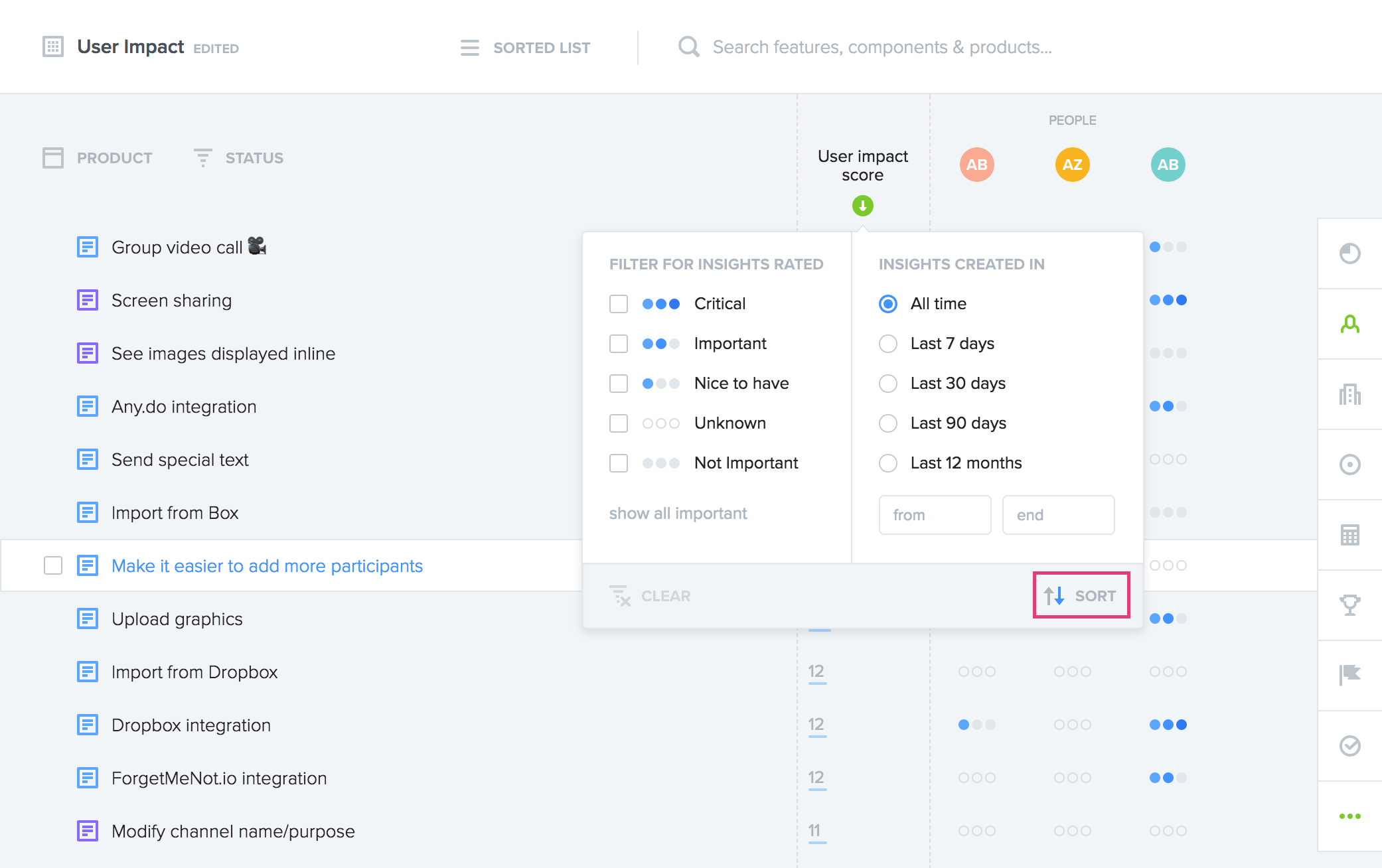Click the Clear filters button

650,596
